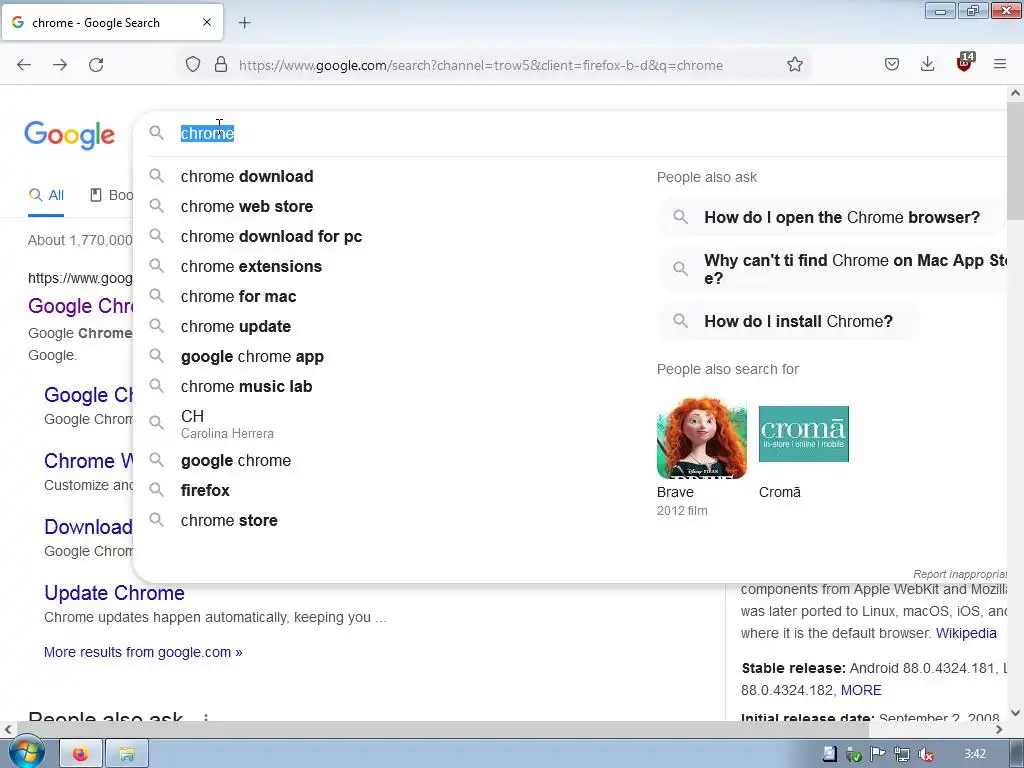Click the taskbar clock showing 3:42

coord(975,754)
